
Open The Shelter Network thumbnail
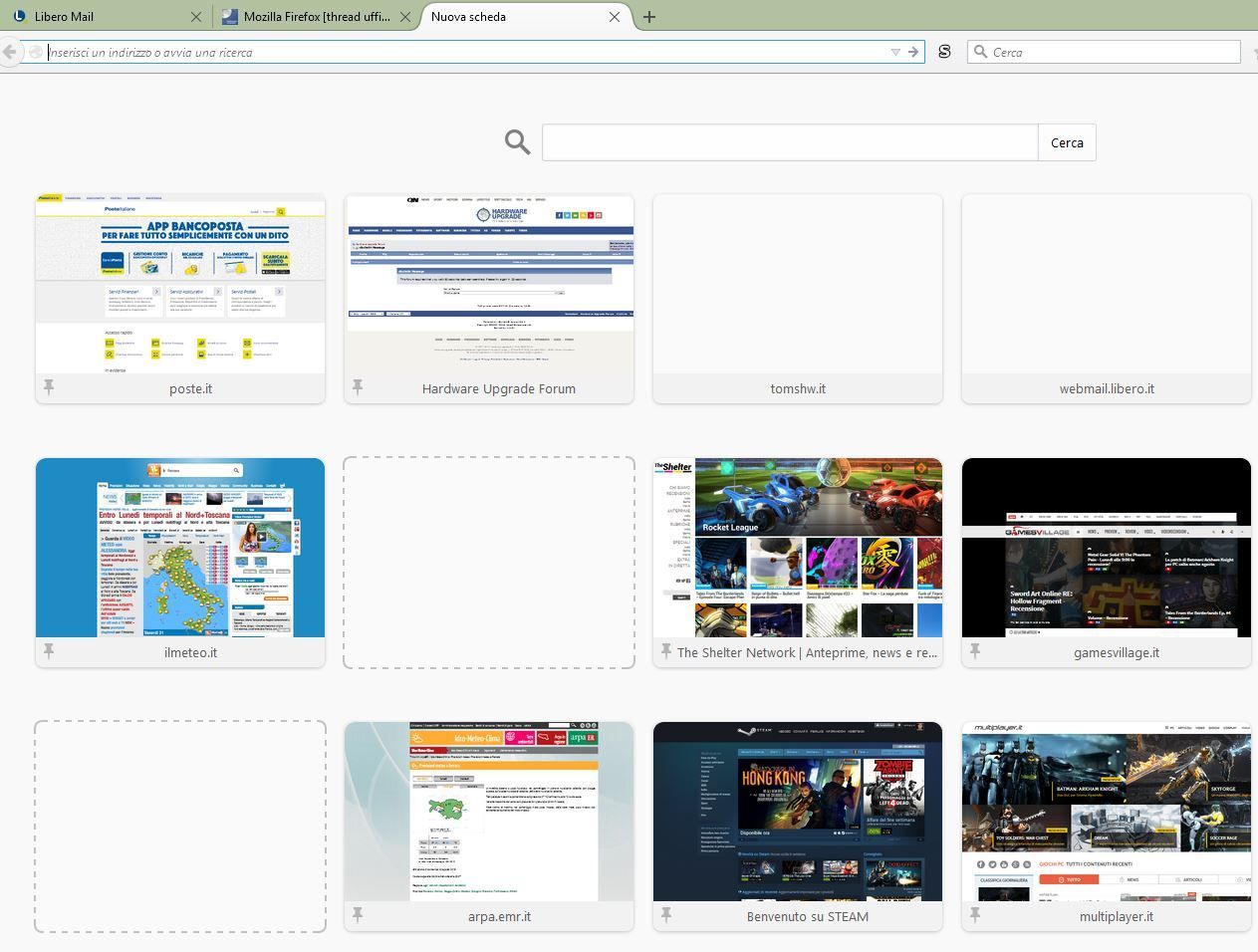(798, 548)
